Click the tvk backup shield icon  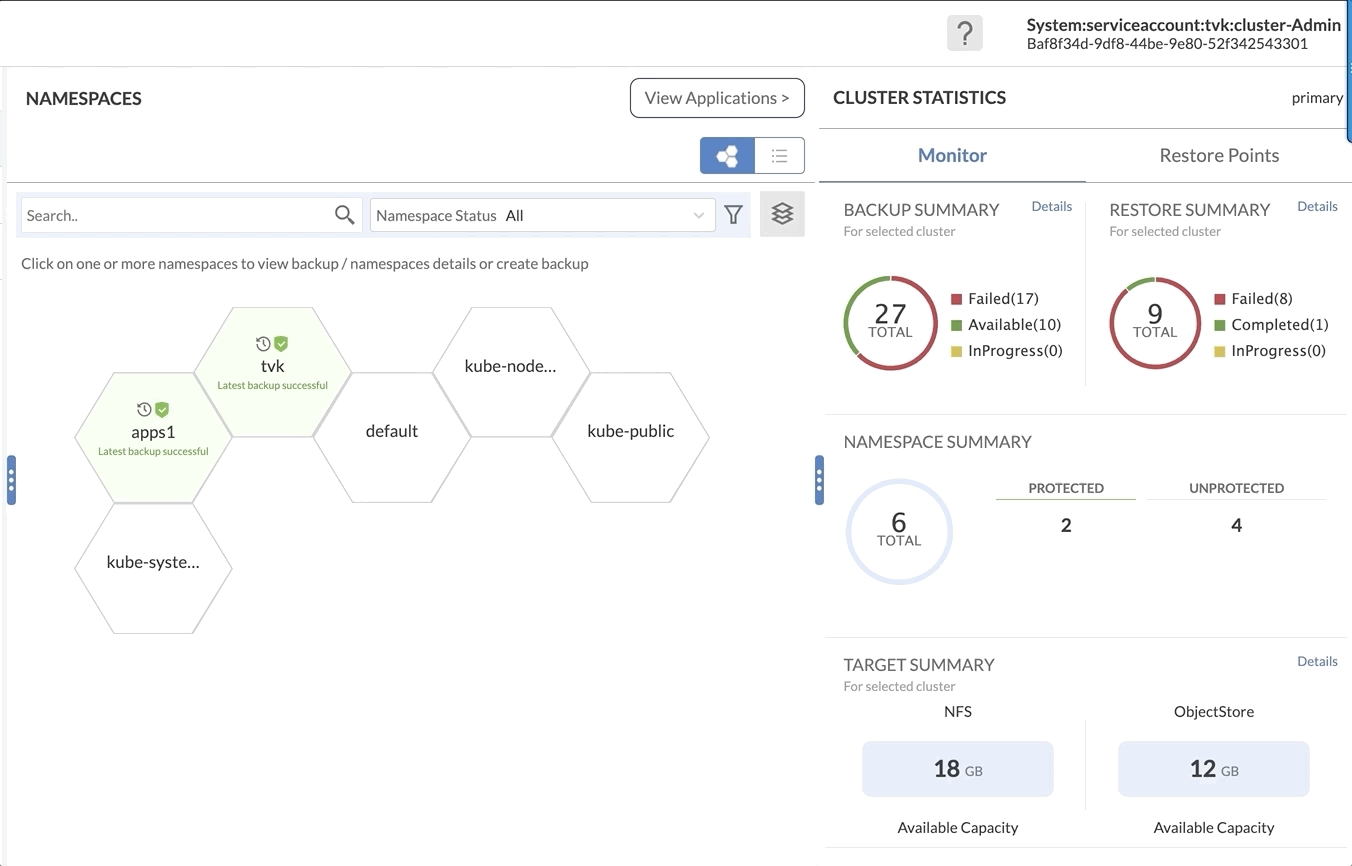coord(281,343)
